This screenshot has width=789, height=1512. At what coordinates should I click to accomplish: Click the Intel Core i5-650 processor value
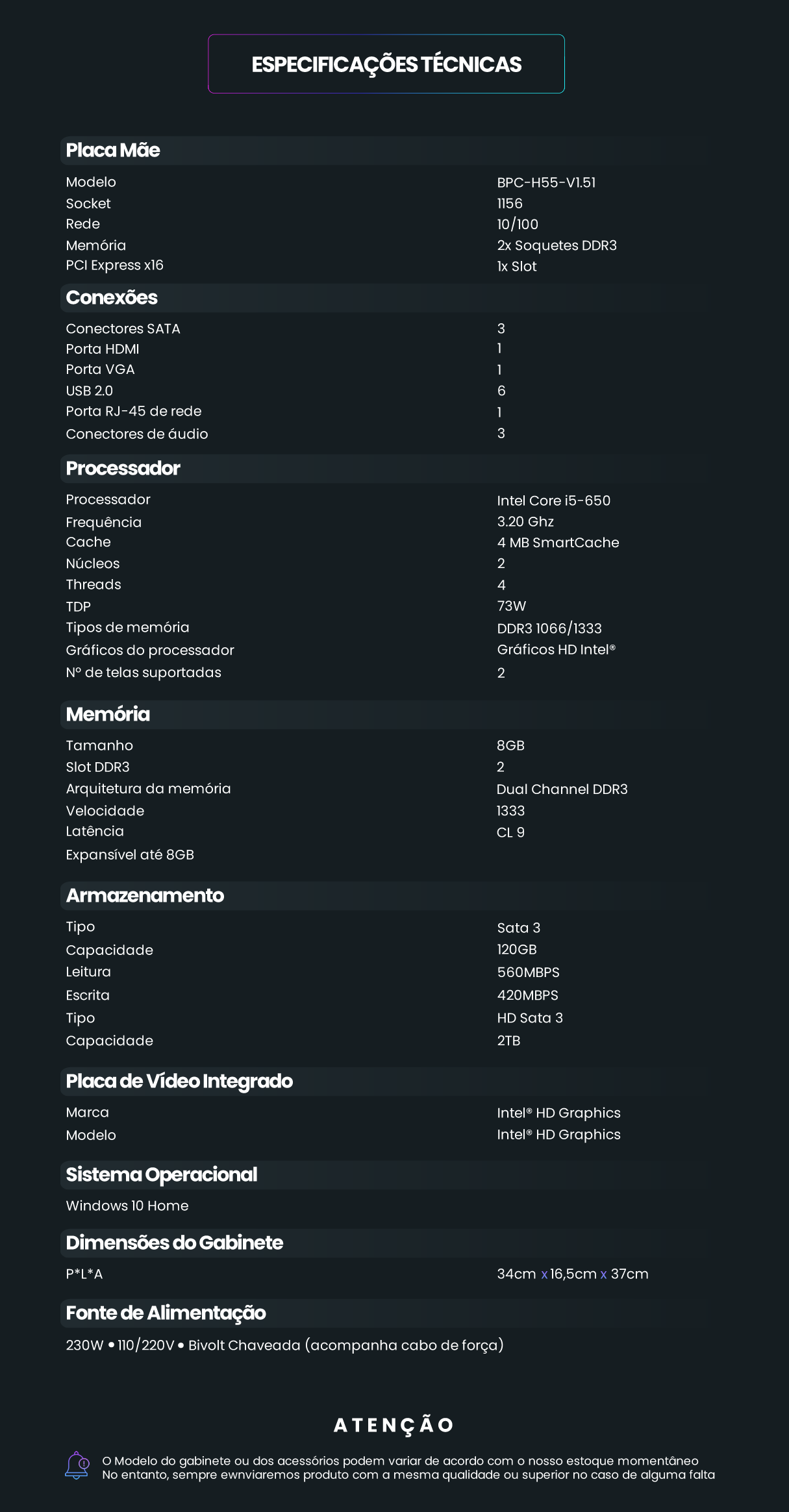point(553,501)
